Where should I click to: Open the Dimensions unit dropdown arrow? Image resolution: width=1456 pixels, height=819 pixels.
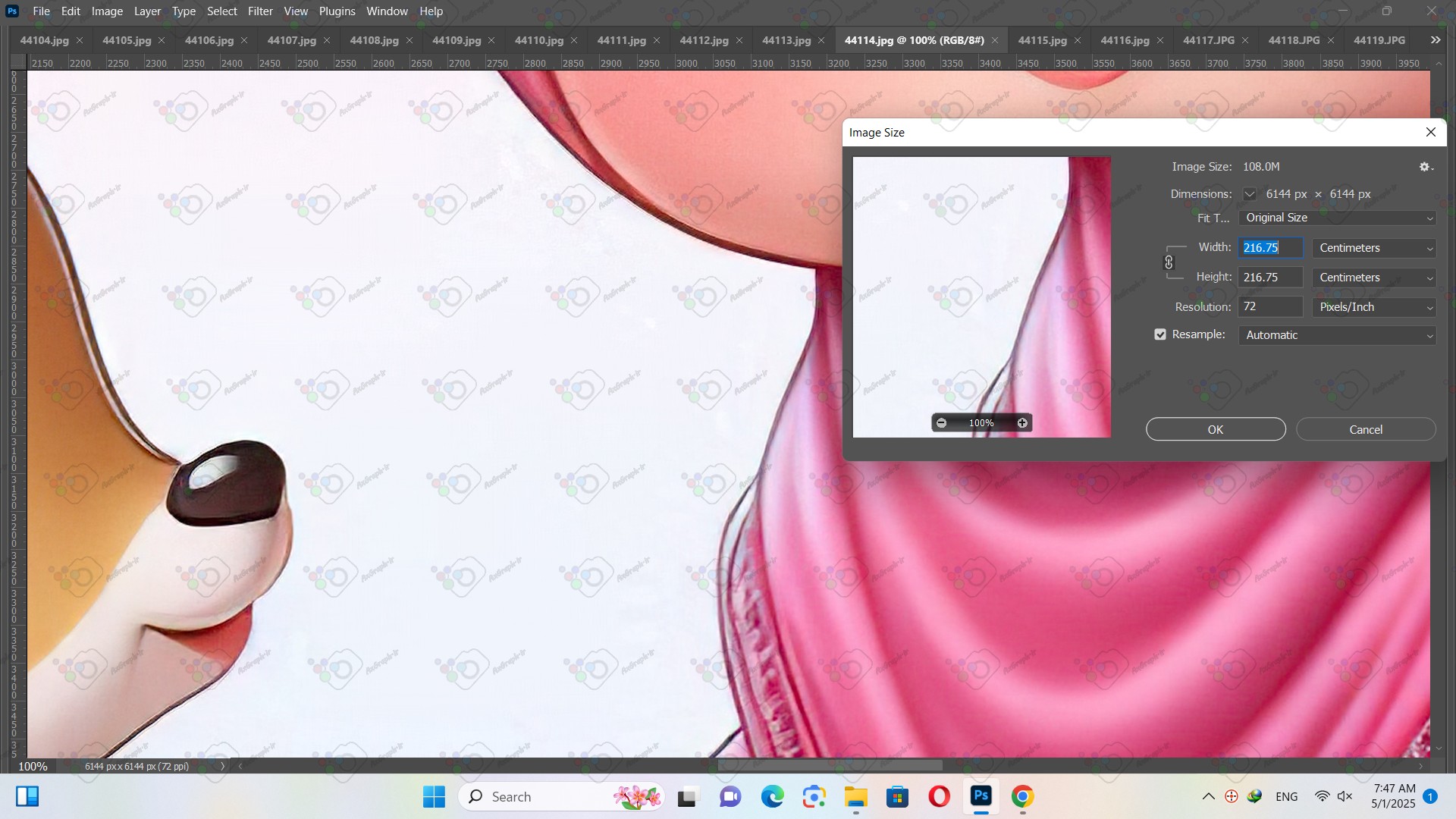(x=1250, y=194)
